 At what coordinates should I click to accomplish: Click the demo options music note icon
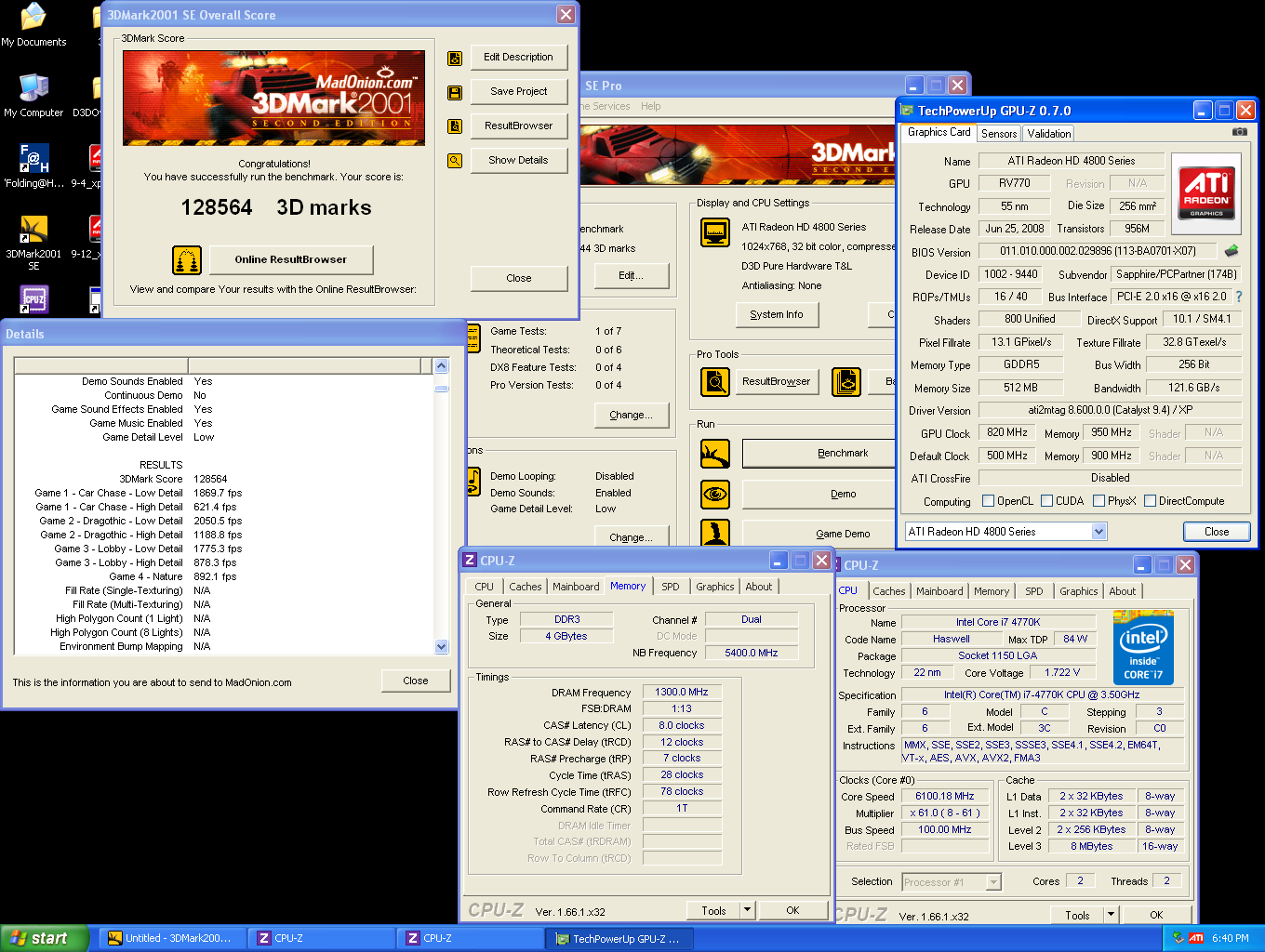(x=473, y=483)
